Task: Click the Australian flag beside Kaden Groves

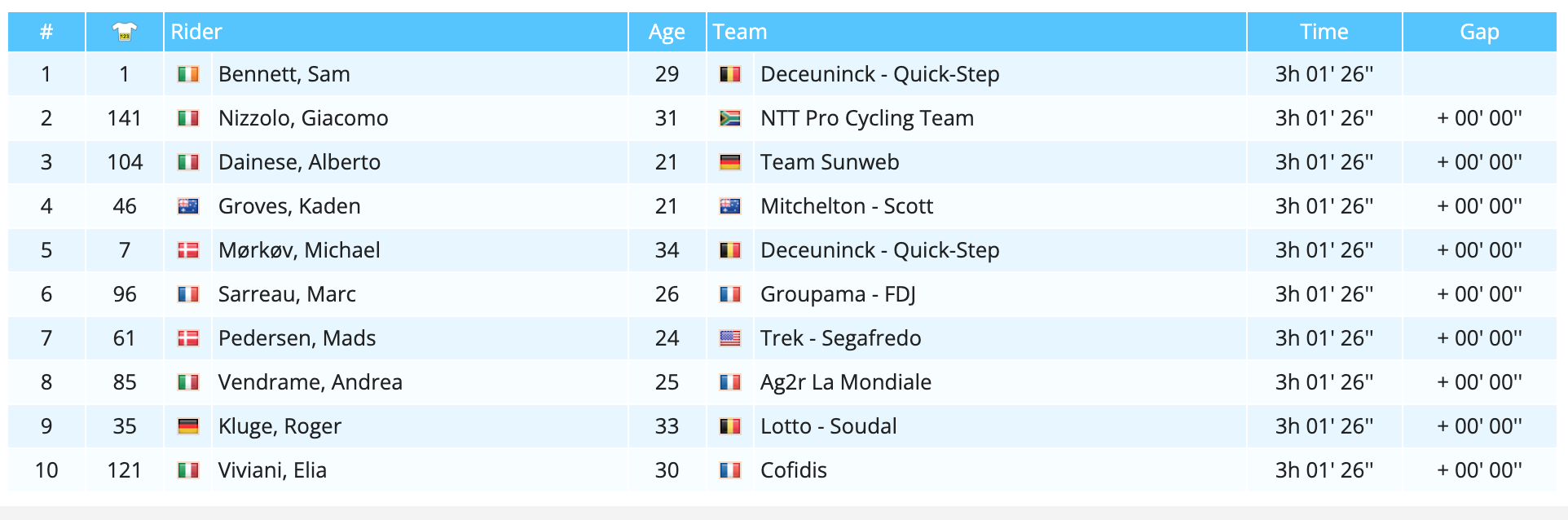Action: [x=188, y=206]
